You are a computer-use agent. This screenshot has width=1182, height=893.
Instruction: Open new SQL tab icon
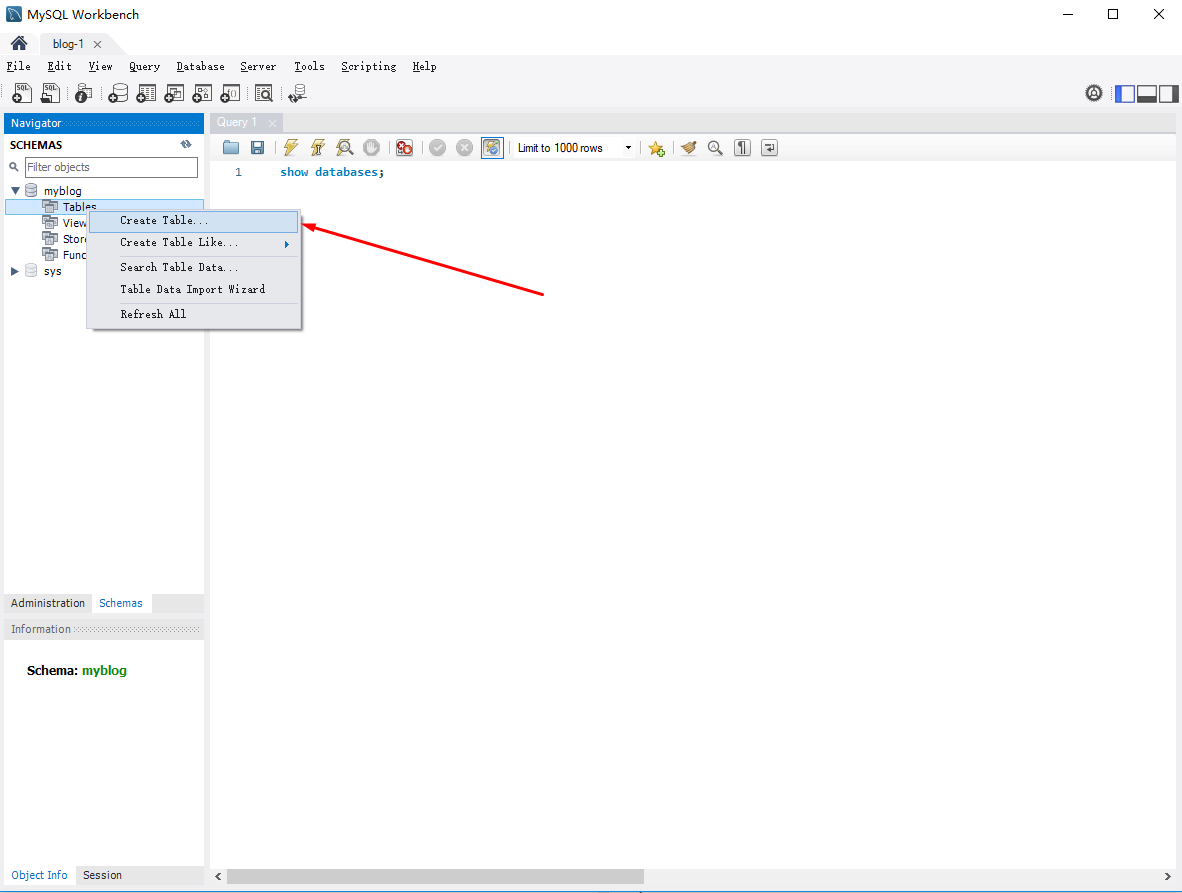(x=22, y=93)
